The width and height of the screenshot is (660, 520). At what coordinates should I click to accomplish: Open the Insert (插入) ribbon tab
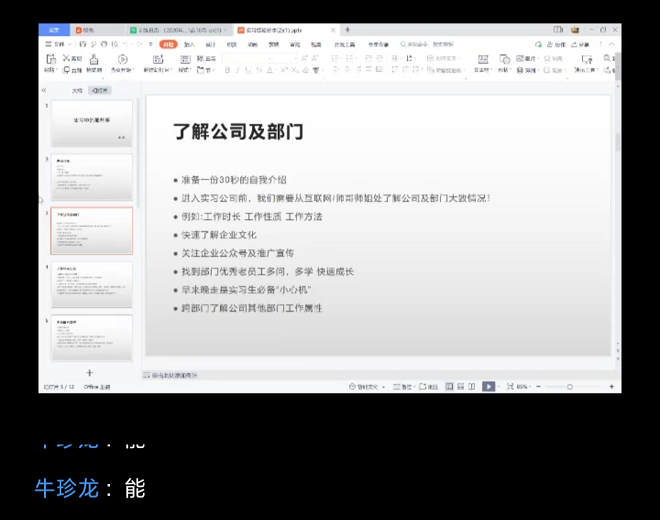(189, 44)
